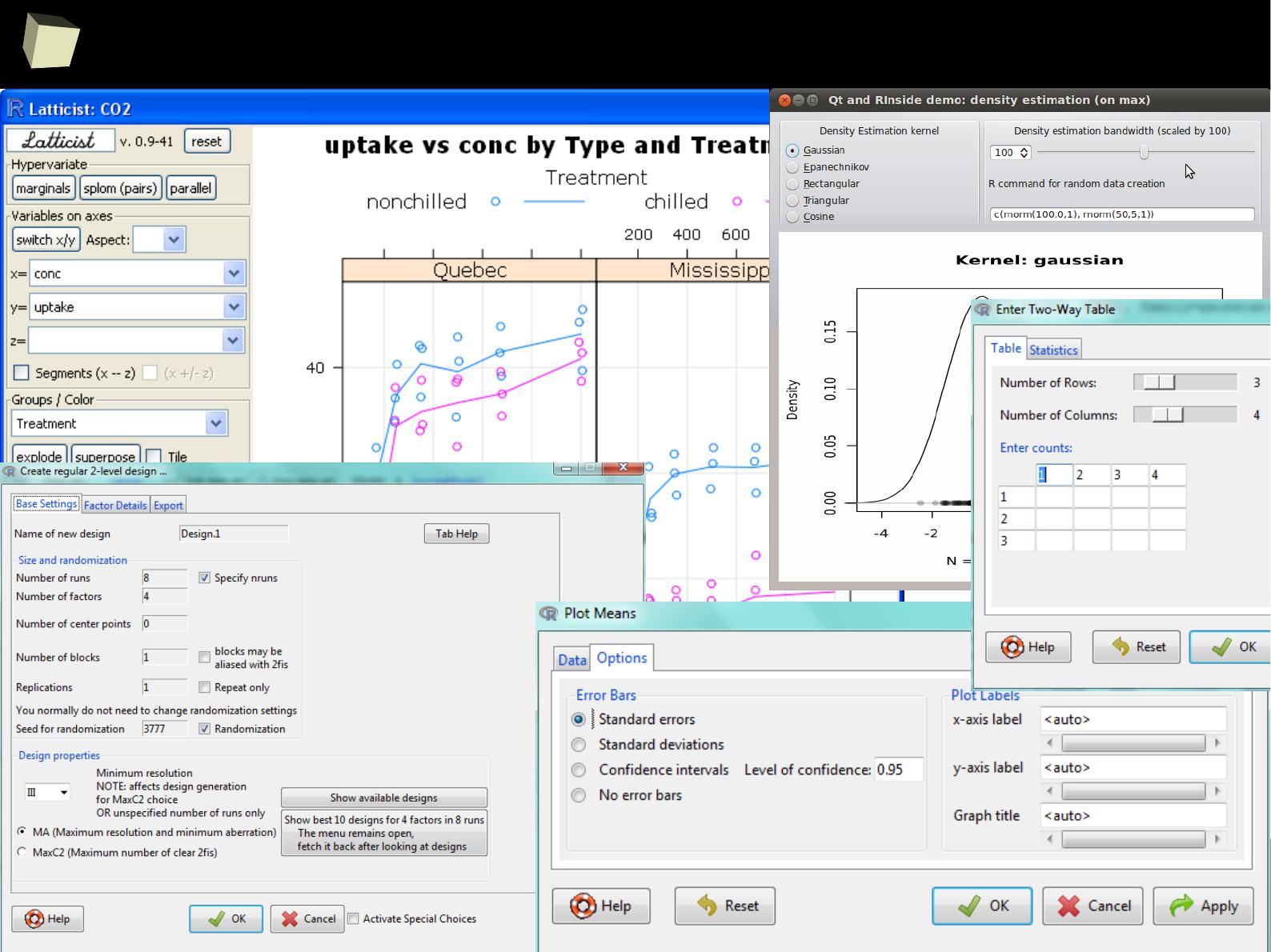Confirm OK in the 2-level design dialog
The width and height of the screenshot is (1271, 952).
[226, 918]
